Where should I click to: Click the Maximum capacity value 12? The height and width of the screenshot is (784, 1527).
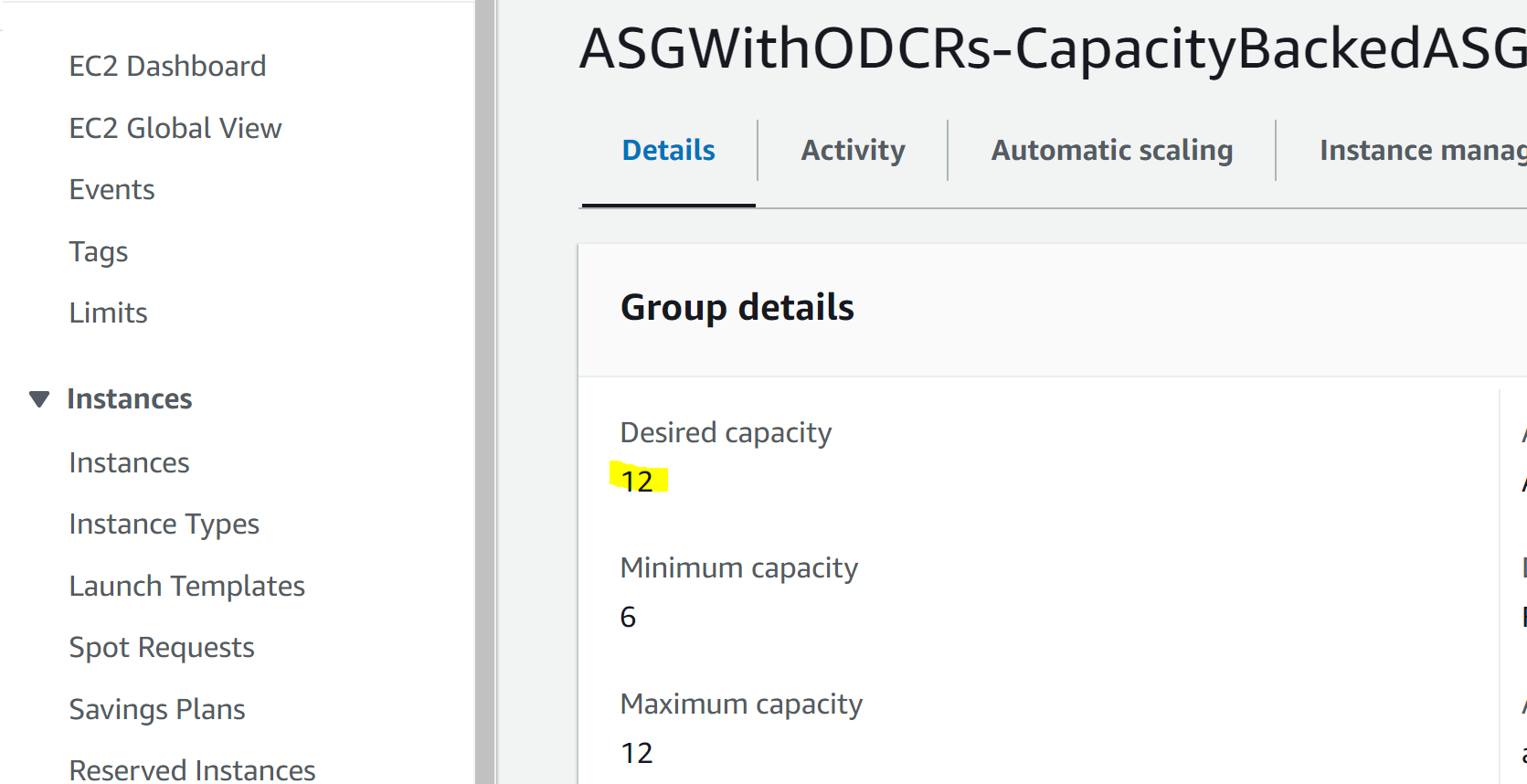coord(637,753)
